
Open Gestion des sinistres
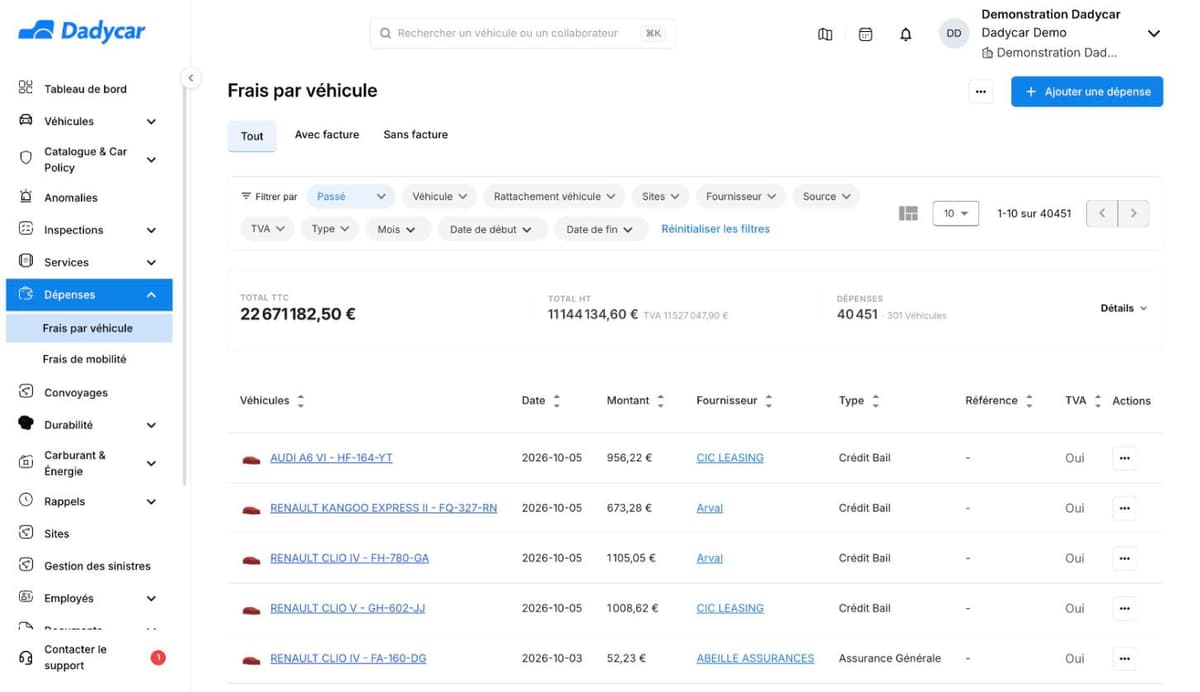pyautogui.click(x=97, y=566)
